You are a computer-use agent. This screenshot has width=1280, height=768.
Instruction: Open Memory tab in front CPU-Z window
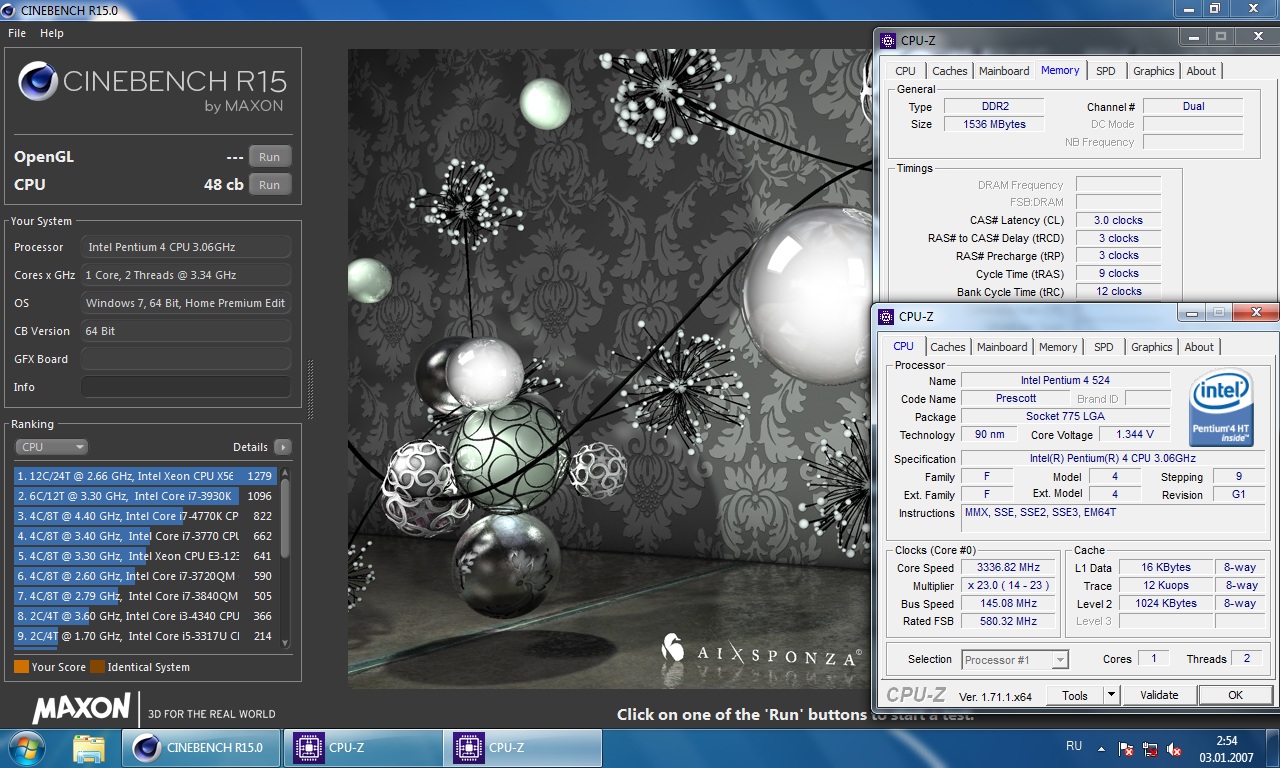tap(1058, 347)
